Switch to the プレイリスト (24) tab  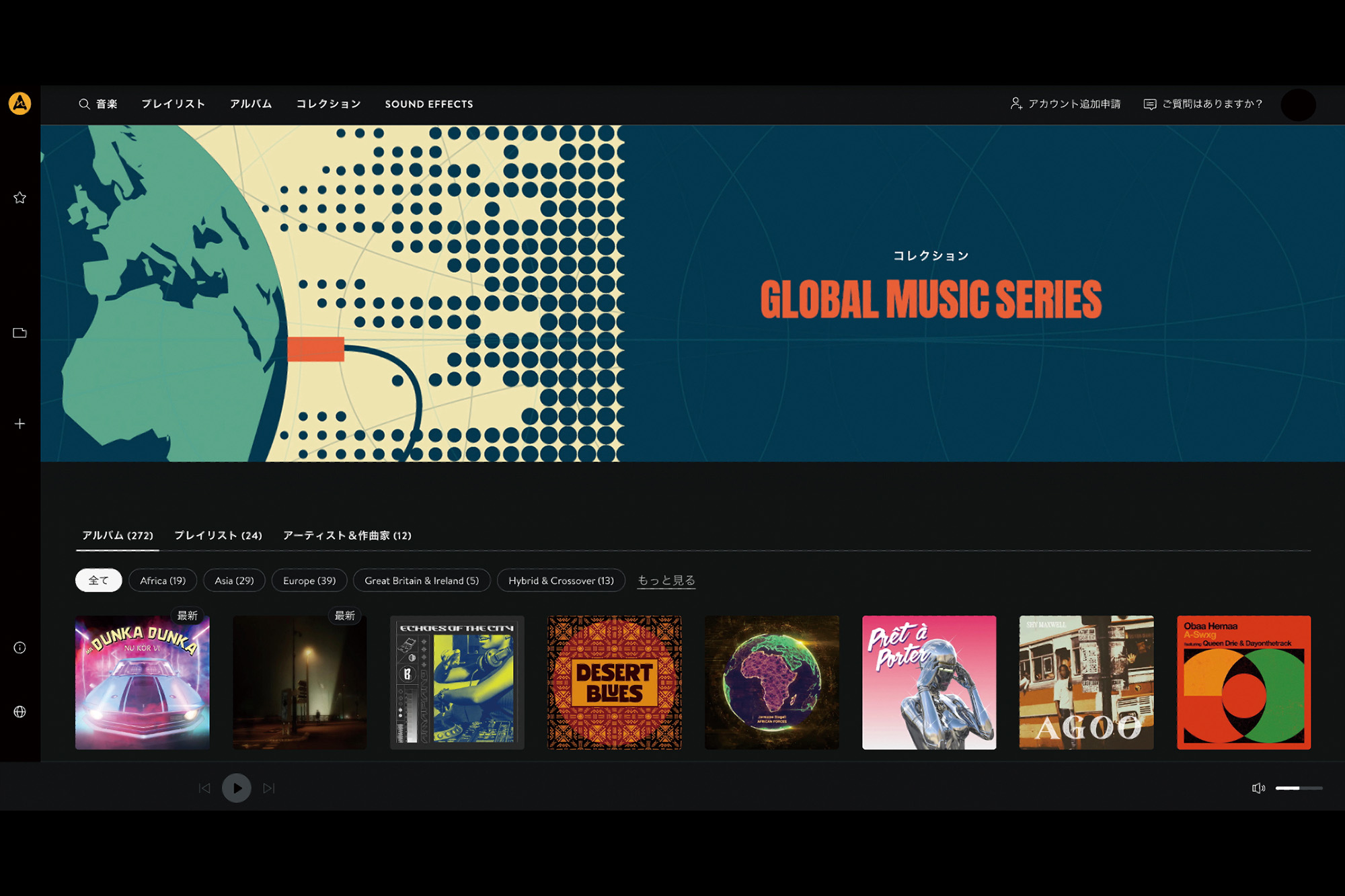click(218, 536)
